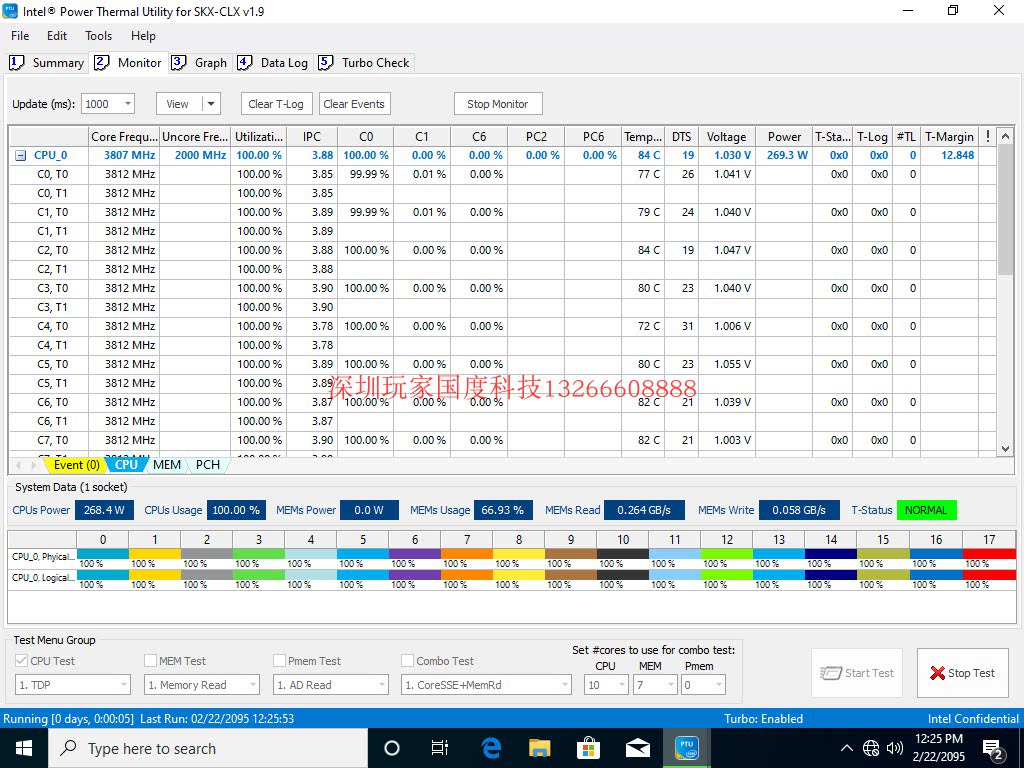The image size is (1024, 768).
Task: Click core 17 red color bar in physical row
Action: coord(989,554)
